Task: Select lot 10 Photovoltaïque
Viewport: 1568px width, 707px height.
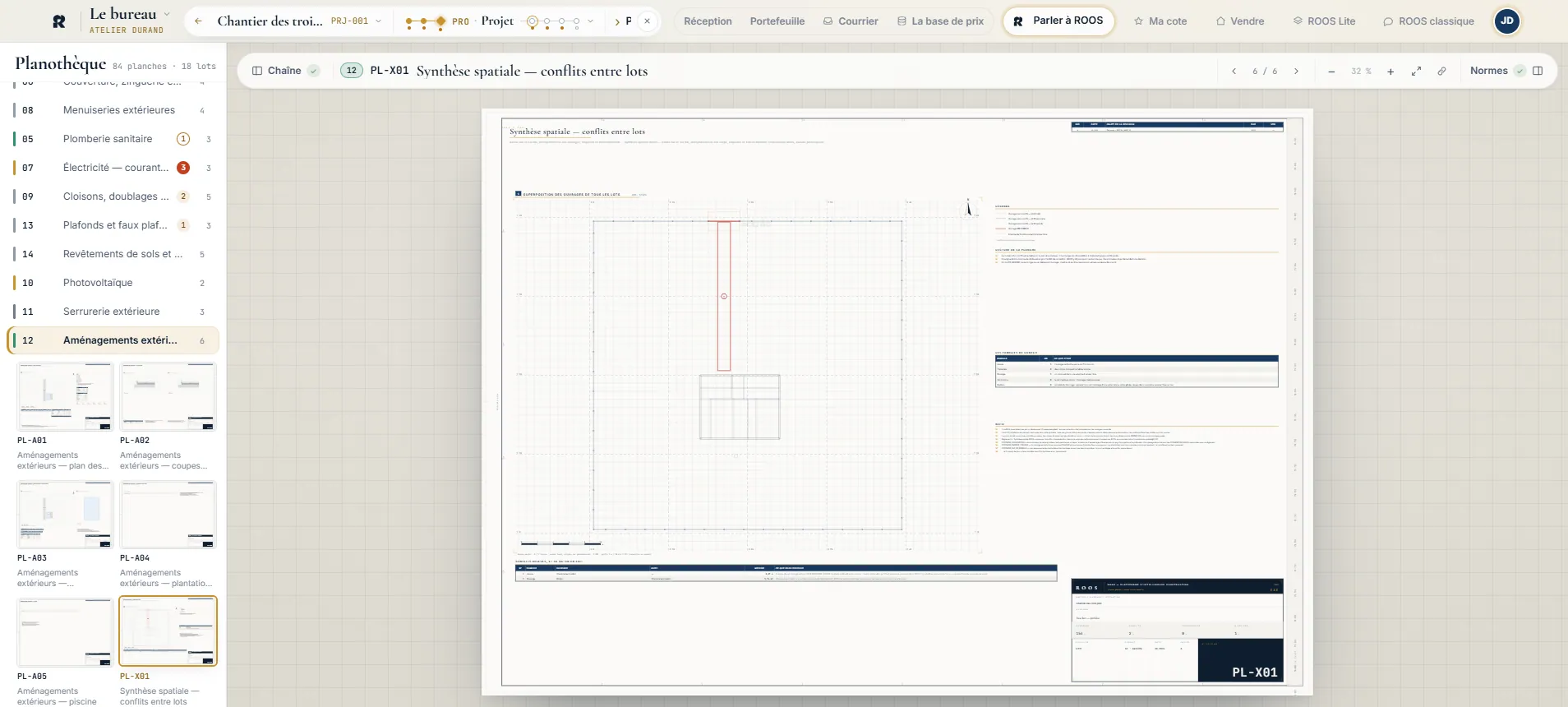Action: [x=113, y=283]
